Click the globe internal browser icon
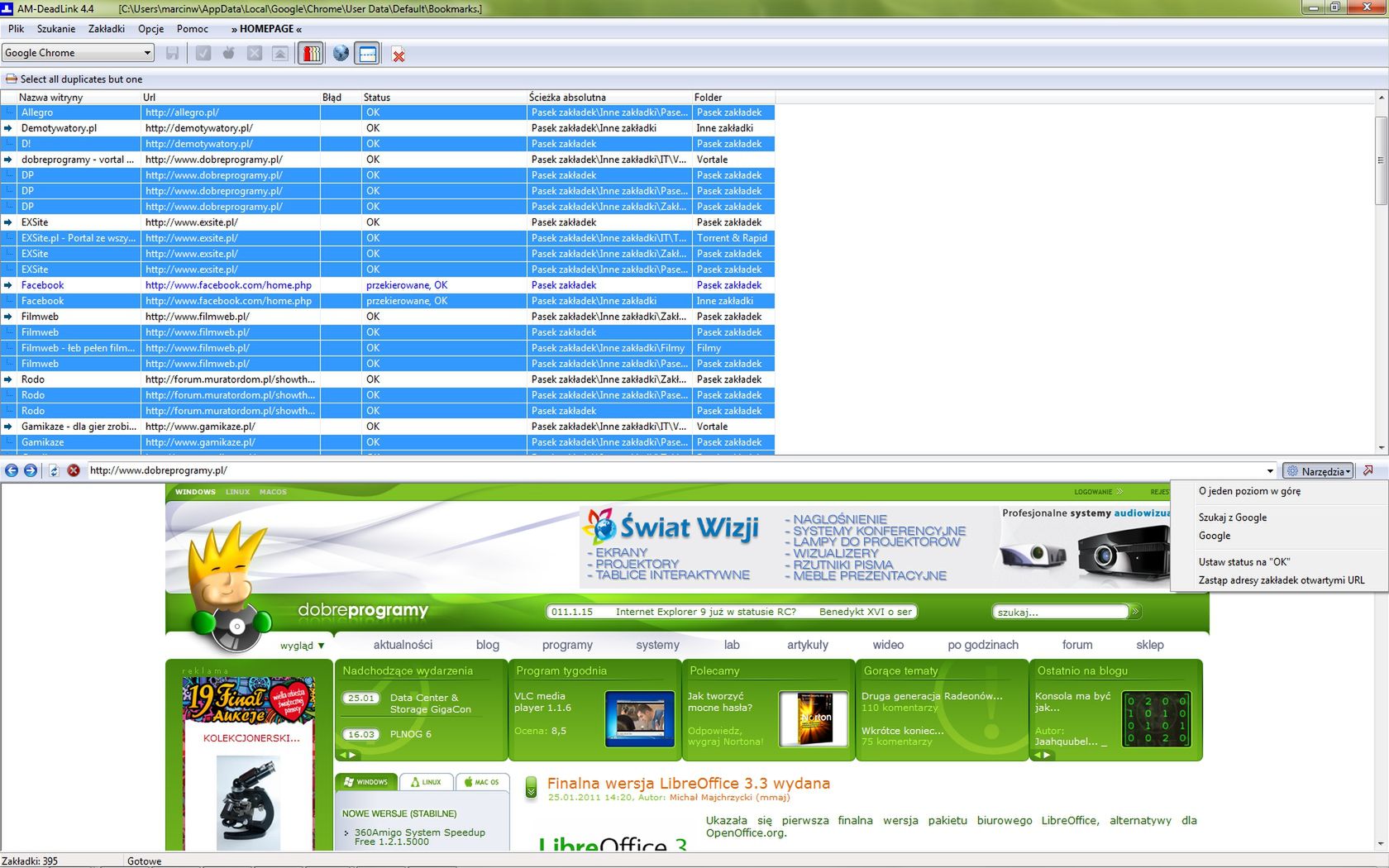Screen dimensions: 1389x868 [x=341, y=54]
